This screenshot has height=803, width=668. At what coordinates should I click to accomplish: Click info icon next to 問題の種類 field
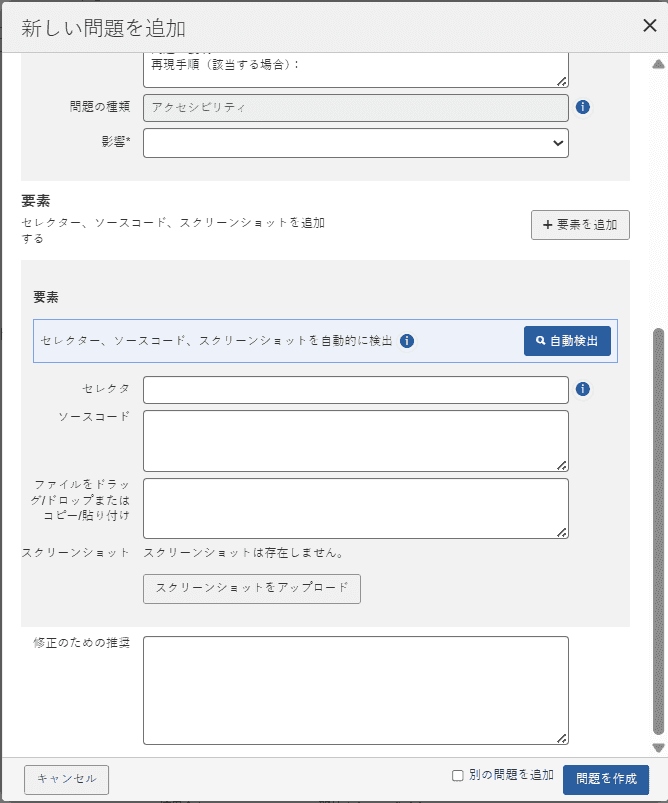pos(583,107)
